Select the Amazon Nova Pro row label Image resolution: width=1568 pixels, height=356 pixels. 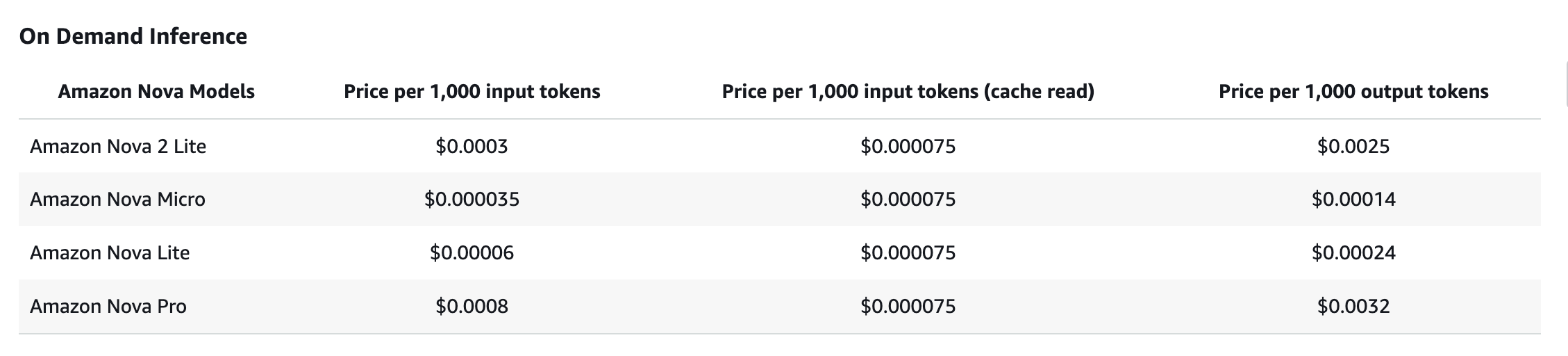(x=108, y=306)
